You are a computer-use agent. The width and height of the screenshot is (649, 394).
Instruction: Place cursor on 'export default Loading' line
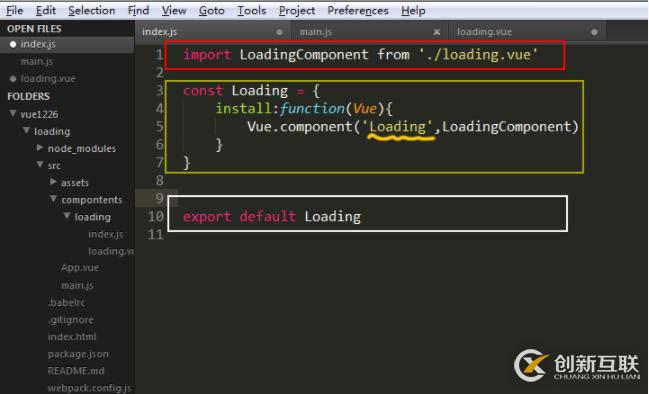coord(272,216)
